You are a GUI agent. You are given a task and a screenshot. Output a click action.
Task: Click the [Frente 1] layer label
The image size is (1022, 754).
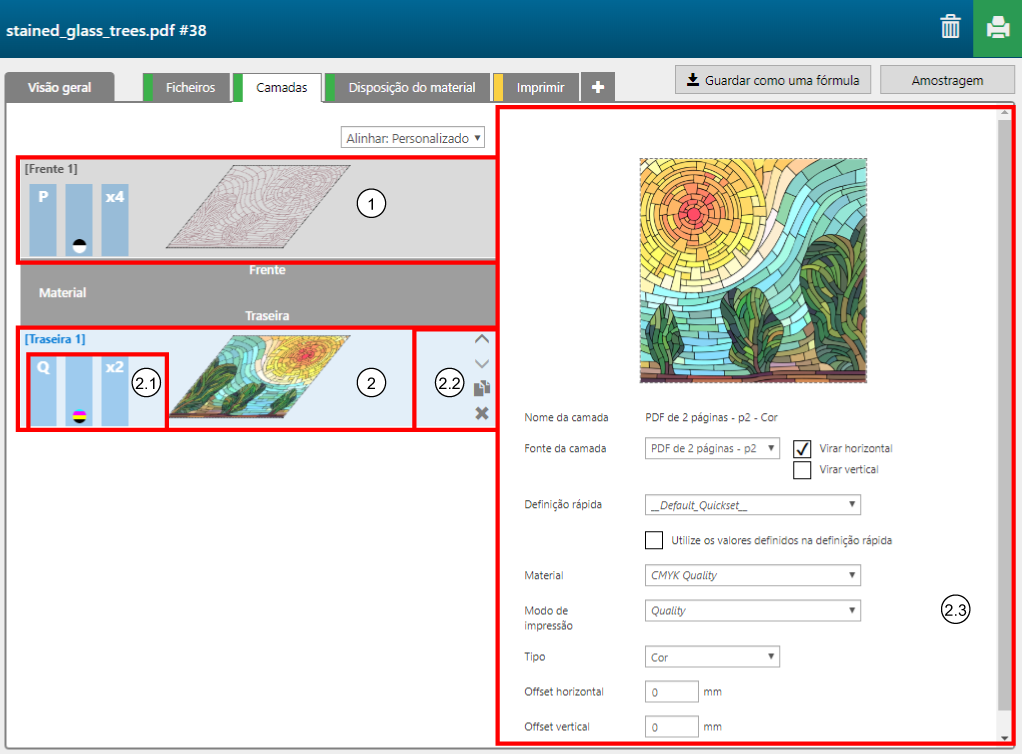pos(51,169)
